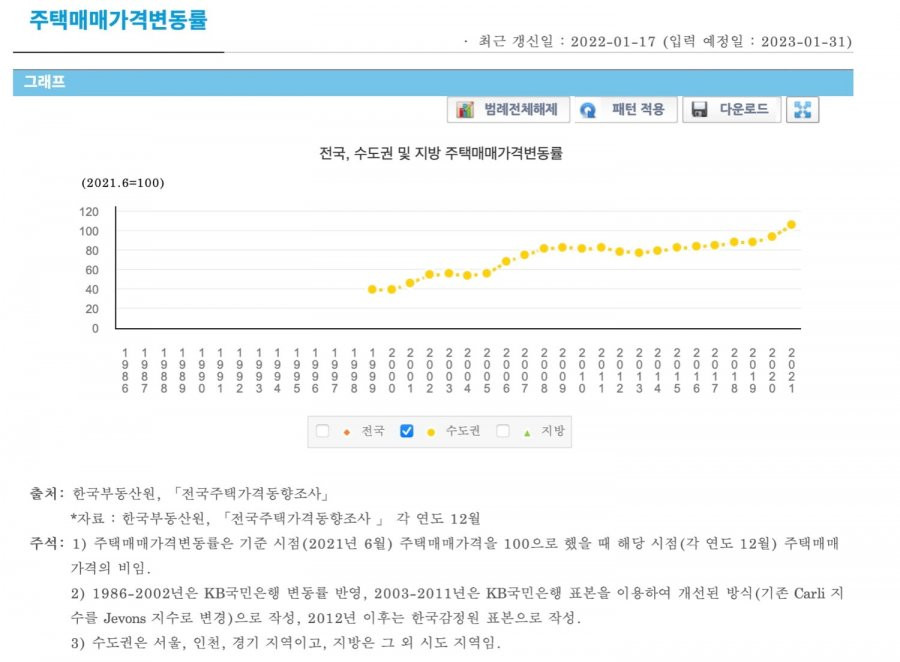Click the 수도권 legend label text
900x662 pixels.
click(463, 431)
